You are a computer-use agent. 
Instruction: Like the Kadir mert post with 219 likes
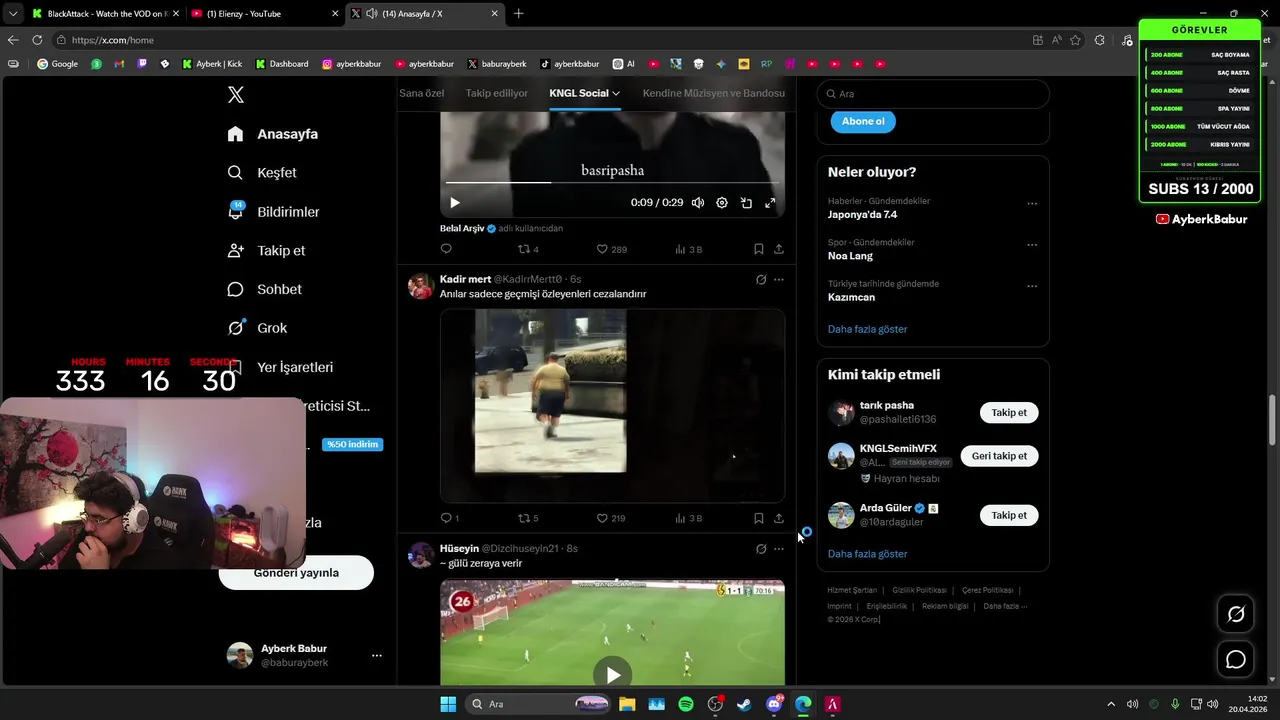click(611, 518)
